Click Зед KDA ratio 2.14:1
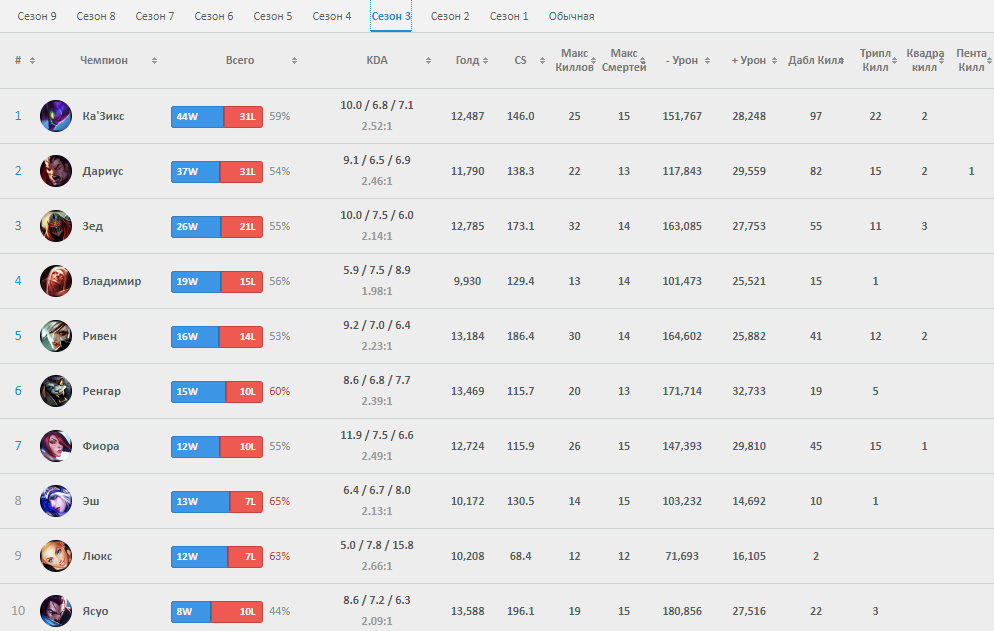Image resolution: width=994 pixels, height=631 pixels. coord(377,236)
